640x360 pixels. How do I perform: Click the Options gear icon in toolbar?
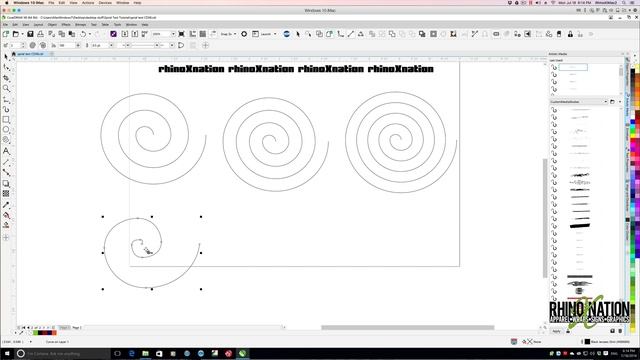(244, 34)
